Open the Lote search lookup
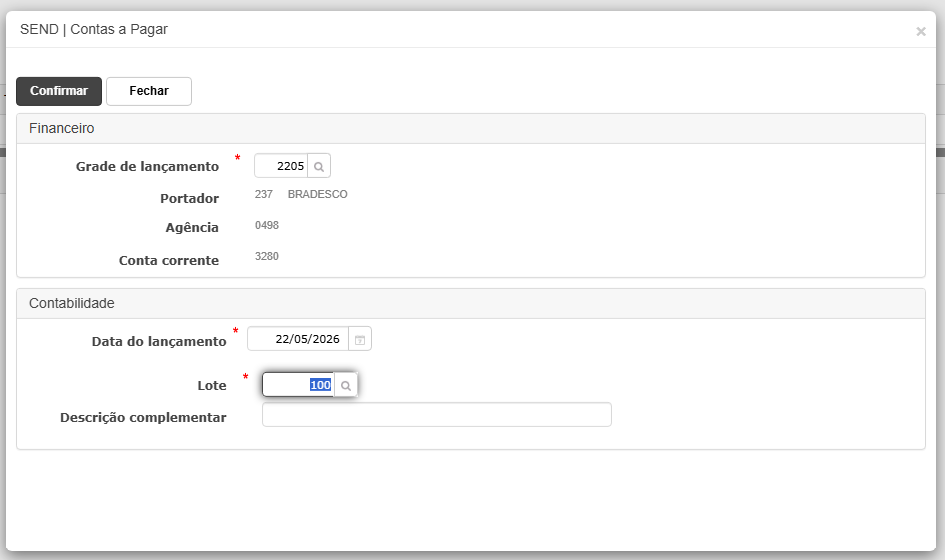Viewport: 945px width, 560px height. click(x=346, y=385)
